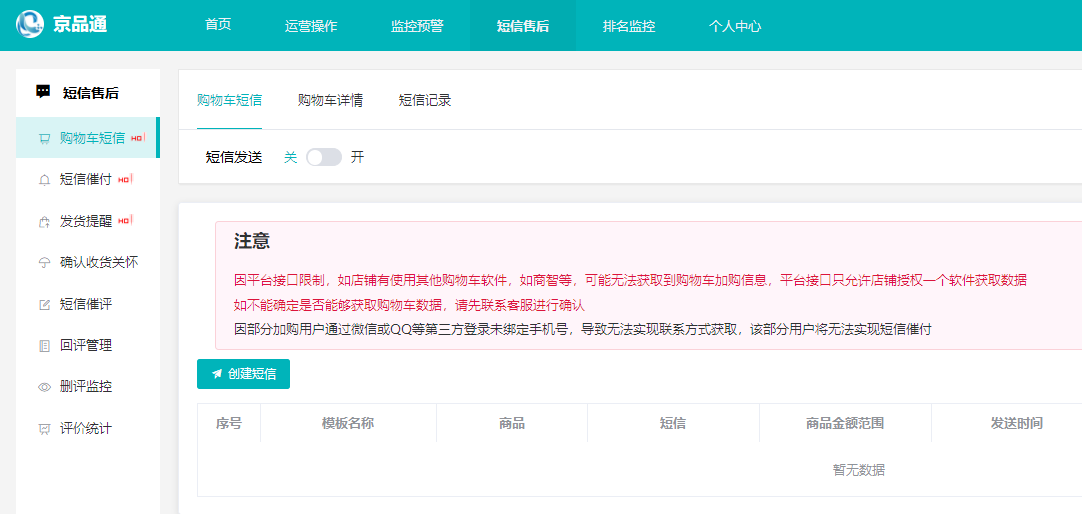
Task: Click the package icon beside 发货提醒
Action: click(44, 221)
